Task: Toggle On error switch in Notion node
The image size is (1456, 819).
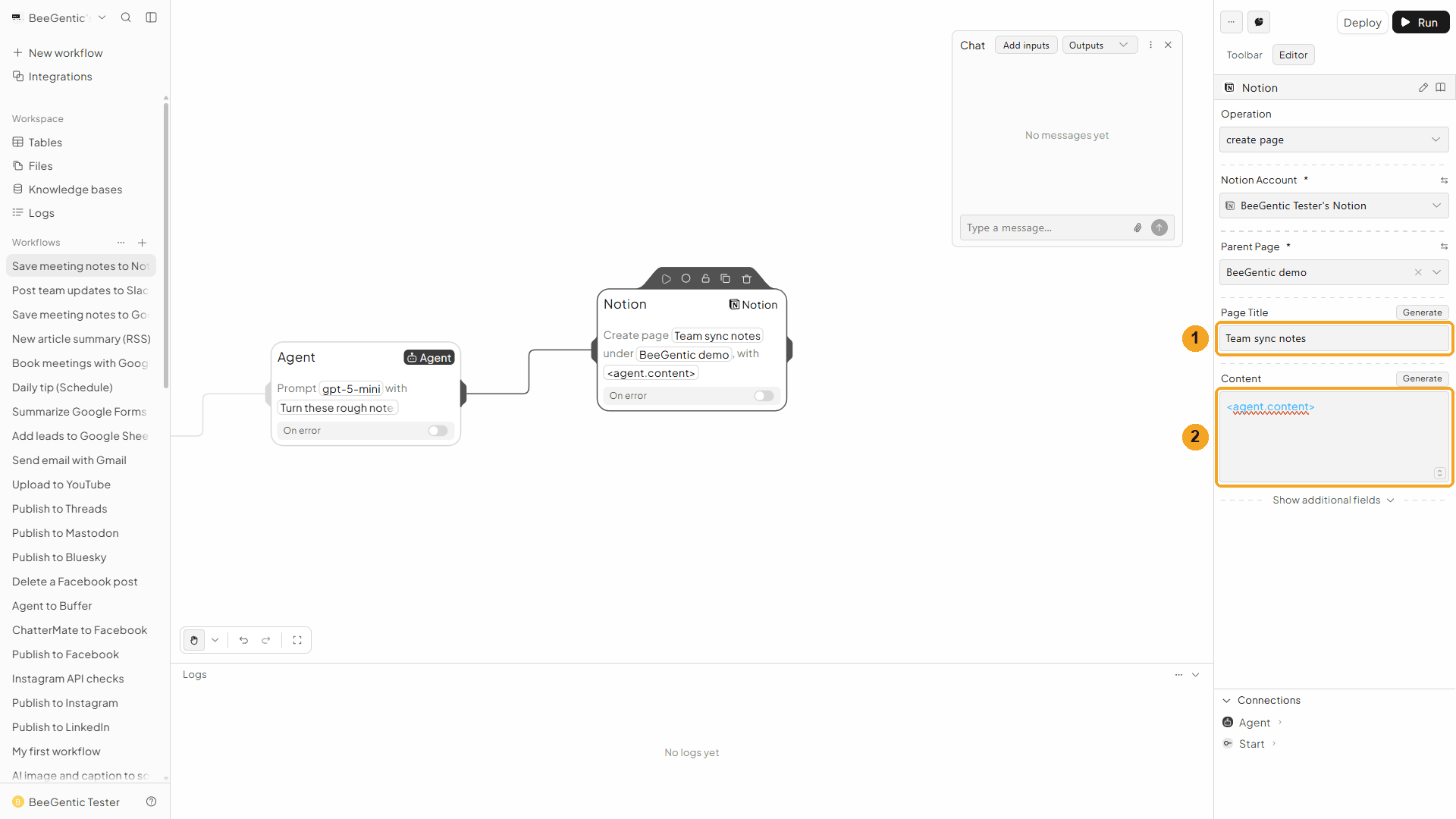Action: 764,396
